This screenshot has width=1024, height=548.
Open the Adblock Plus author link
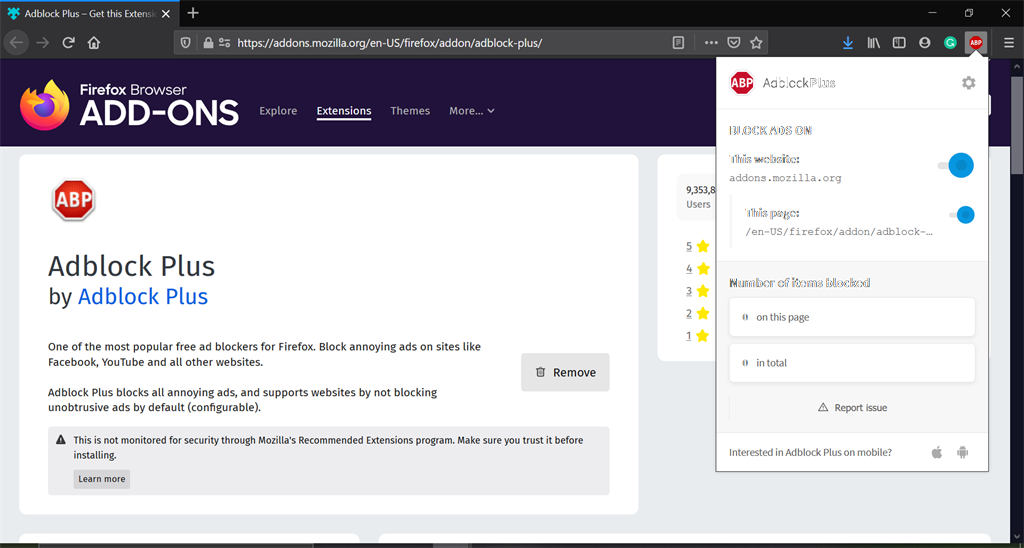click(x=143, y=296)
